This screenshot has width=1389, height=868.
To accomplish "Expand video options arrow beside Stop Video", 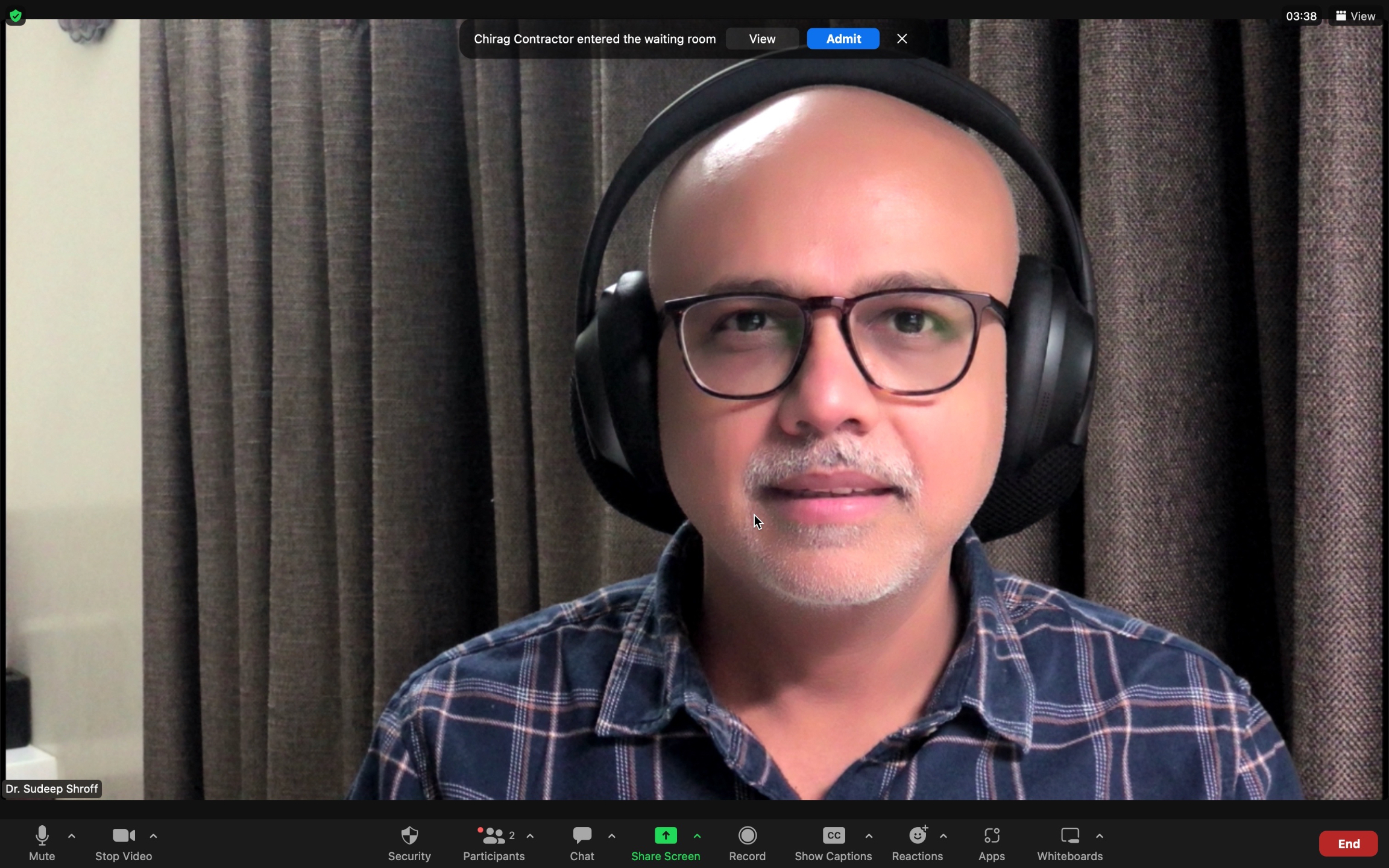I will click(x=154, y=836).
